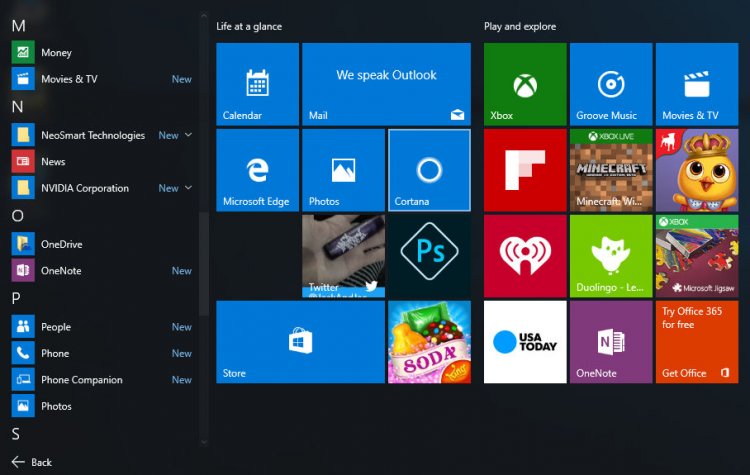
Task: Open Photos in the app list
Action: [101, 406]
